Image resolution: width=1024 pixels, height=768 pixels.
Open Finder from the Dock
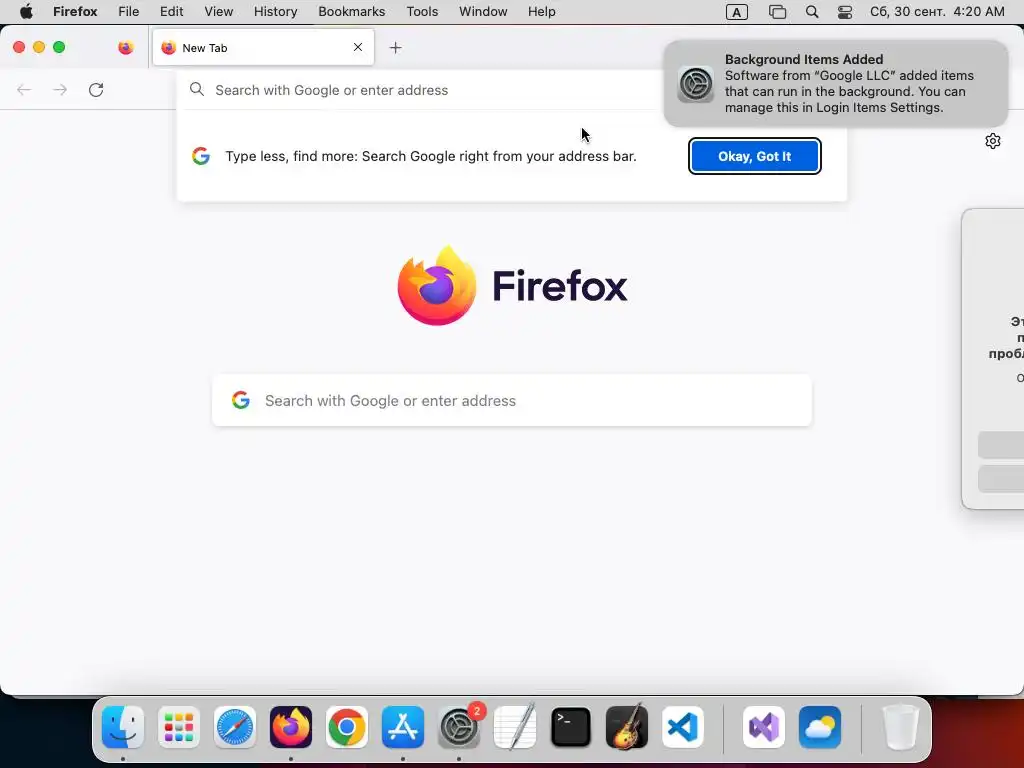pos(123,727)
